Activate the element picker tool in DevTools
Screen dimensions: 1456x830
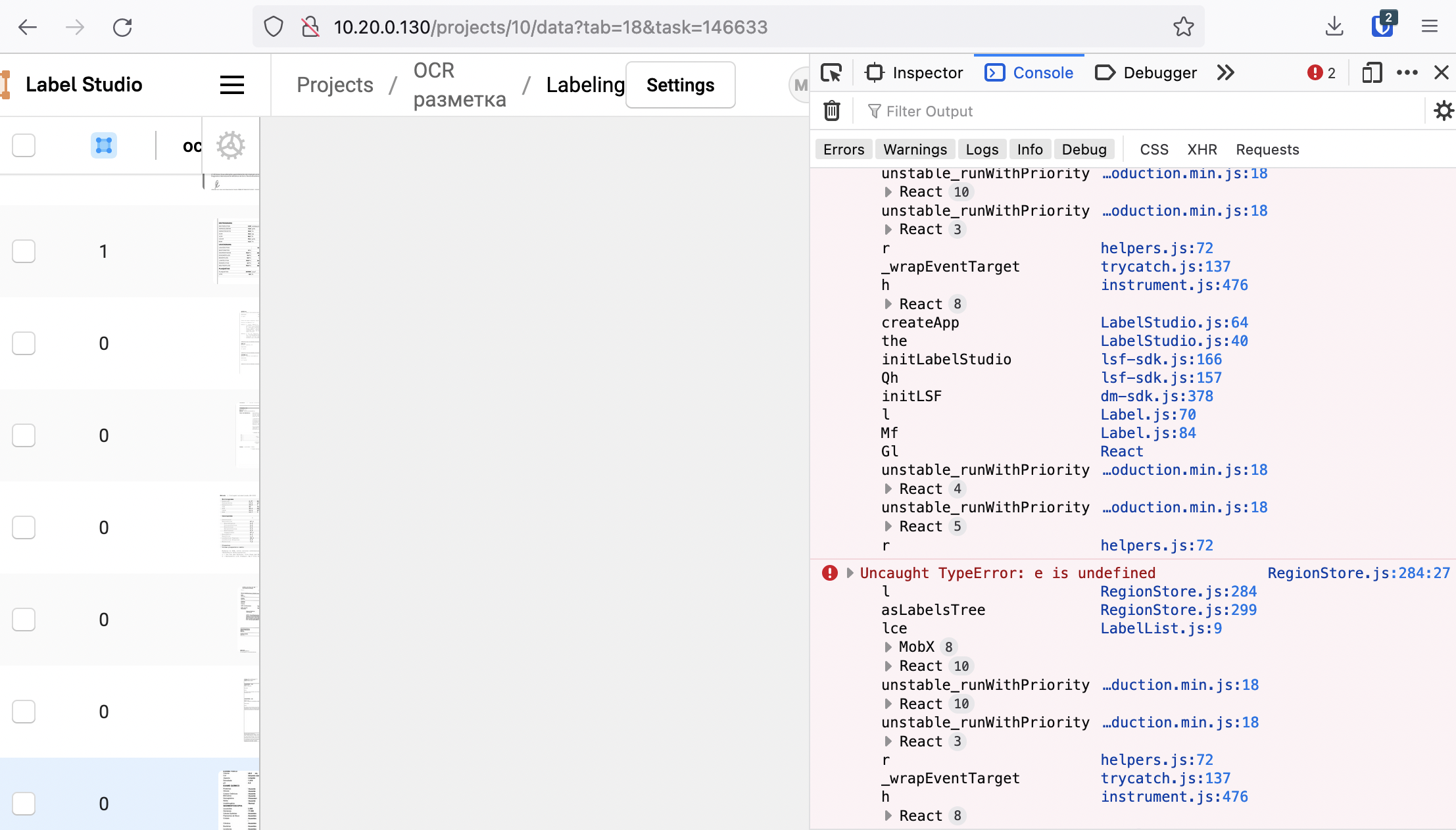831,72
